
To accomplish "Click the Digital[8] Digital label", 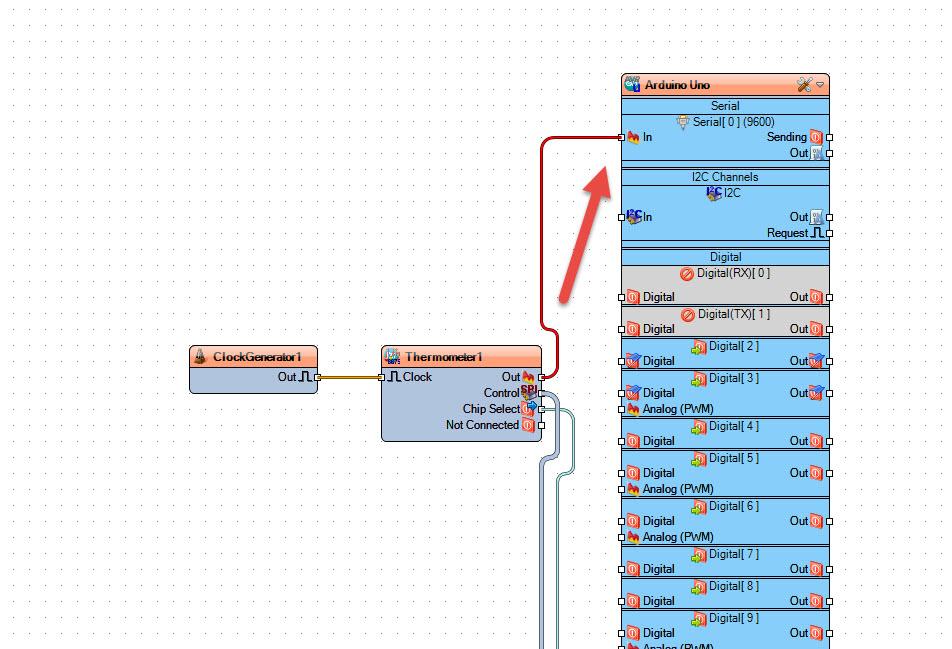I will (659, 601).
